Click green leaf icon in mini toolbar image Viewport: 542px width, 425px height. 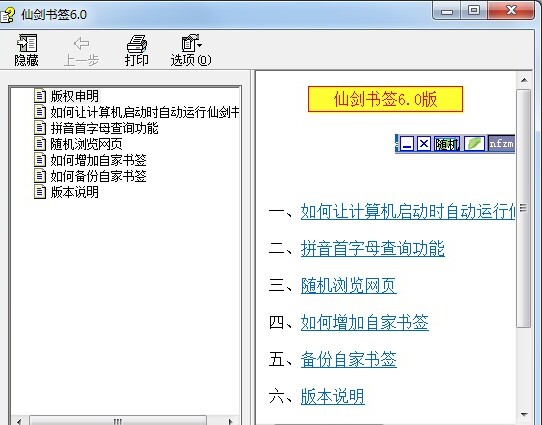coord(474,144)
